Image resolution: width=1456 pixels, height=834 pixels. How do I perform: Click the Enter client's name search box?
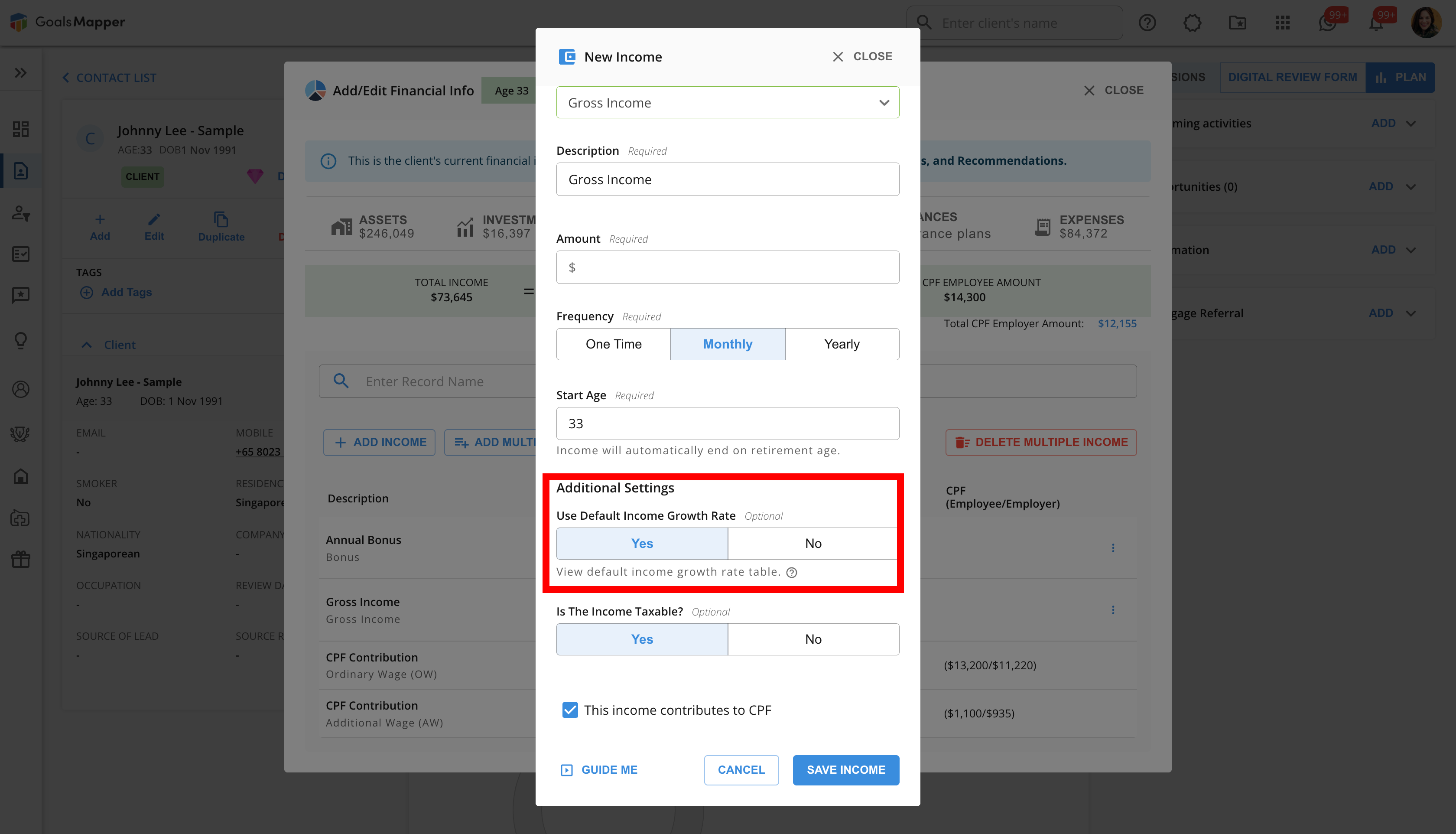[1014, 23]
